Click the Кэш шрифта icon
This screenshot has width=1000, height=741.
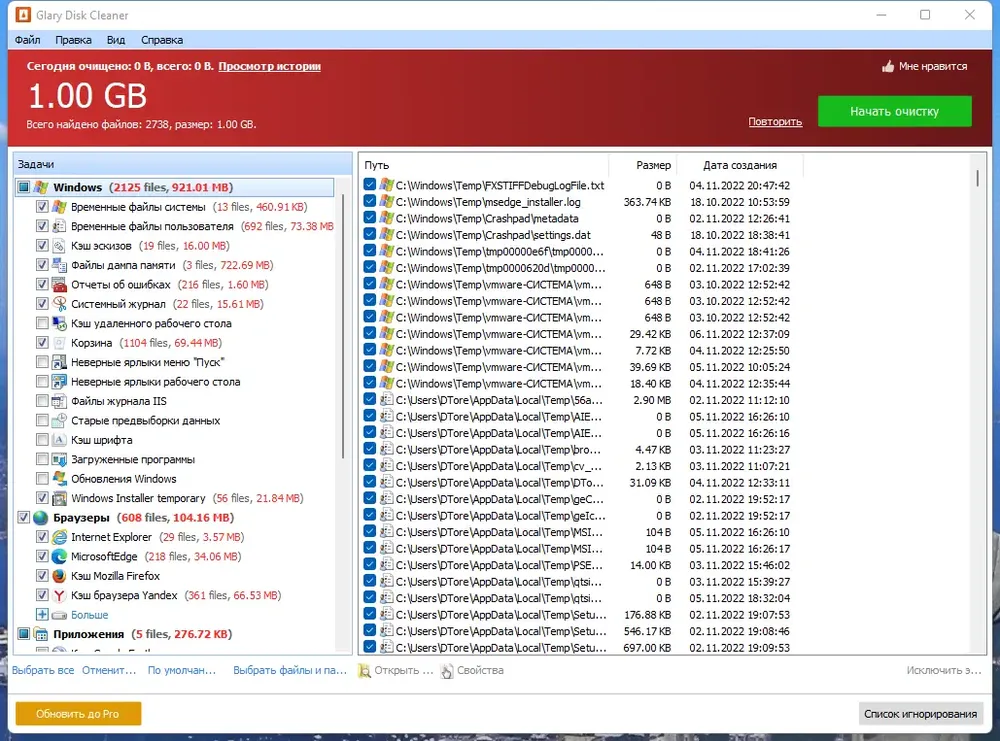[59, 440]
